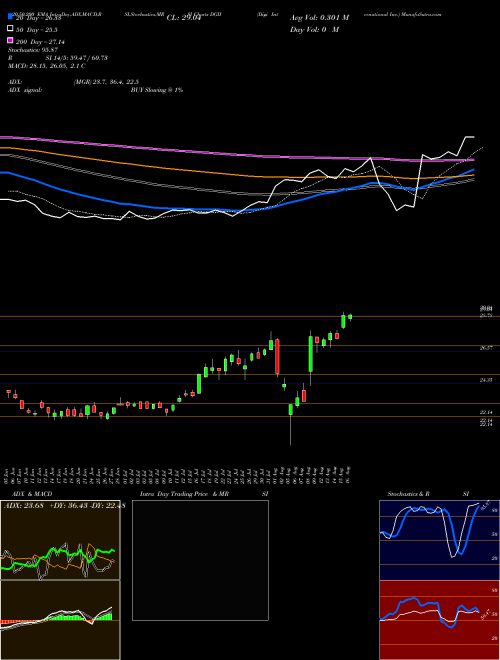Click the ADX indicator chart thumbnail
This screenshot has height=660, width=500.
click(x=60, y=540)
